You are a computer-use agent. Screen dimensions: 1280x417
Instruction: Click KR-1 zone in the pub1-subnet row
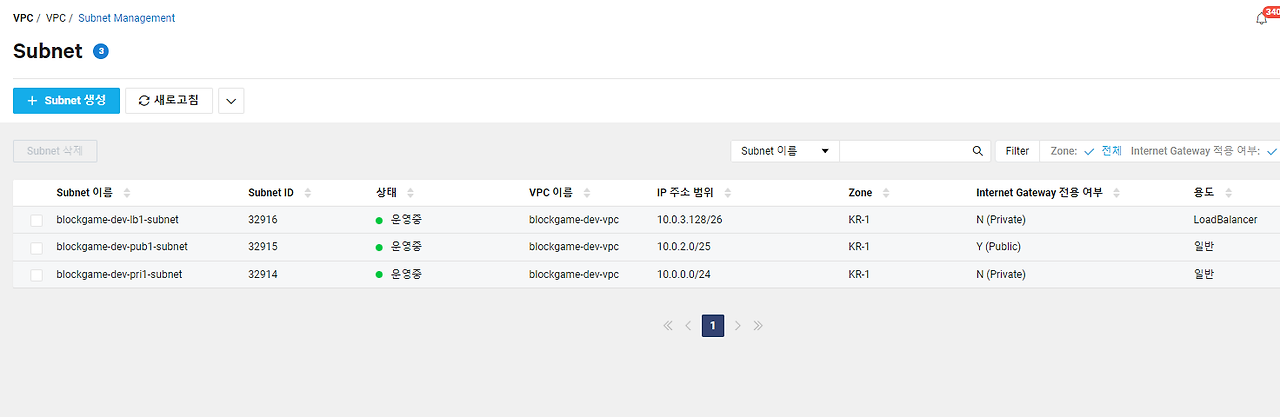[x=859, y=247]
